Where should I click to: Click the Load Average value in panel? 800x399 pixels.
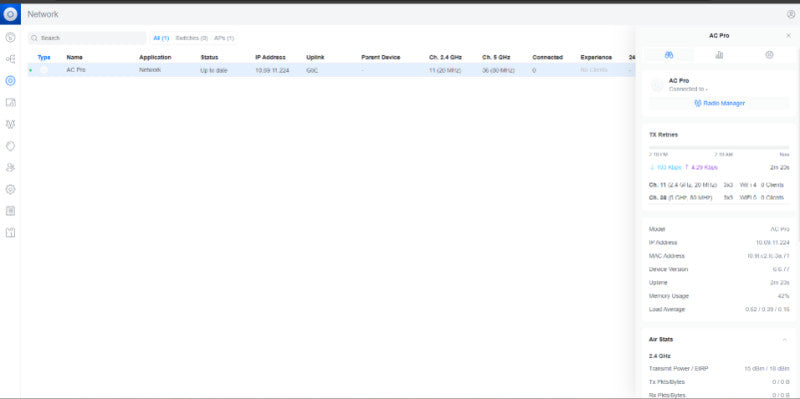[x=767, y=309]
